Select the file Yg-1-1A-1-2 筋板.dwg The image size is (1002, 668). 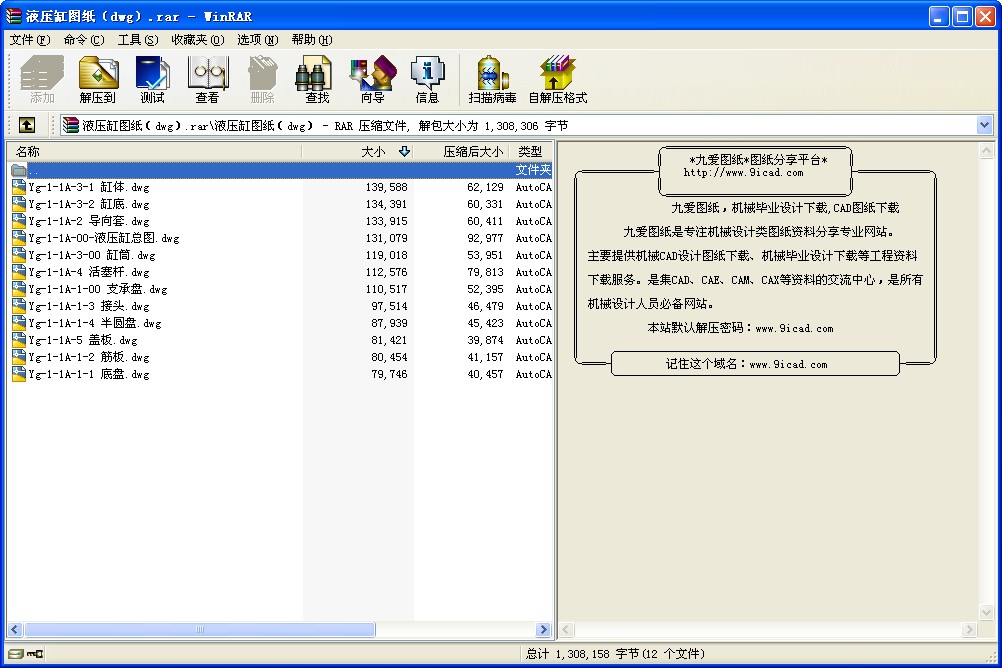coord(89,357)
